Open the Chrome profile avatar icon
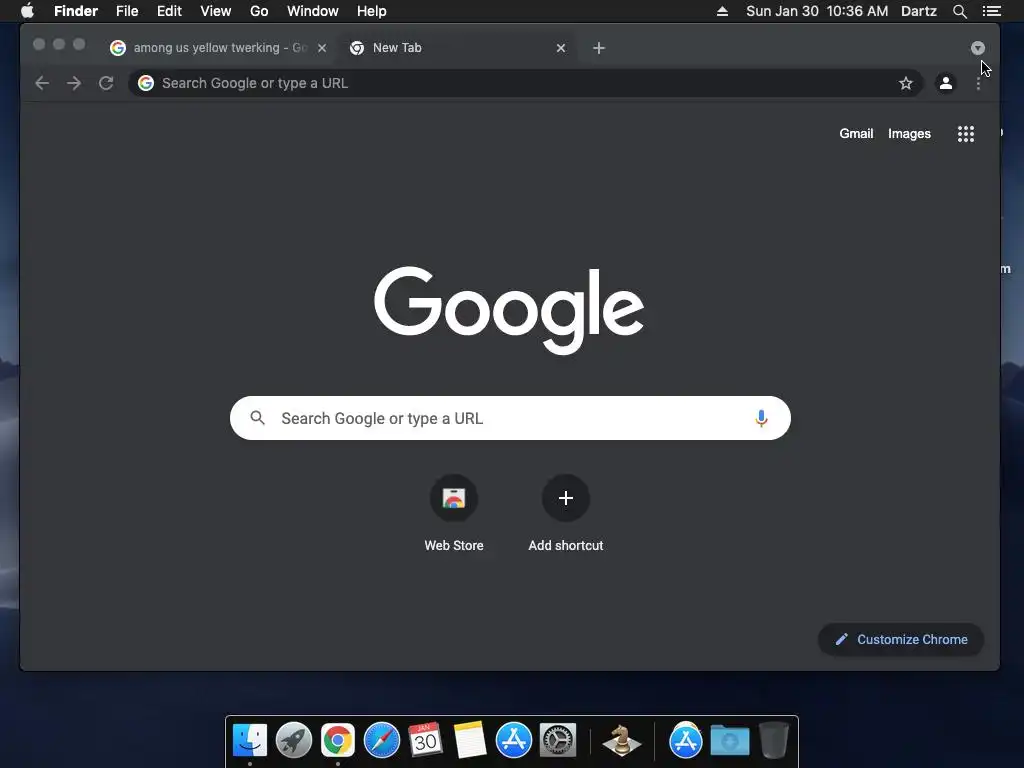 (945, 83)
